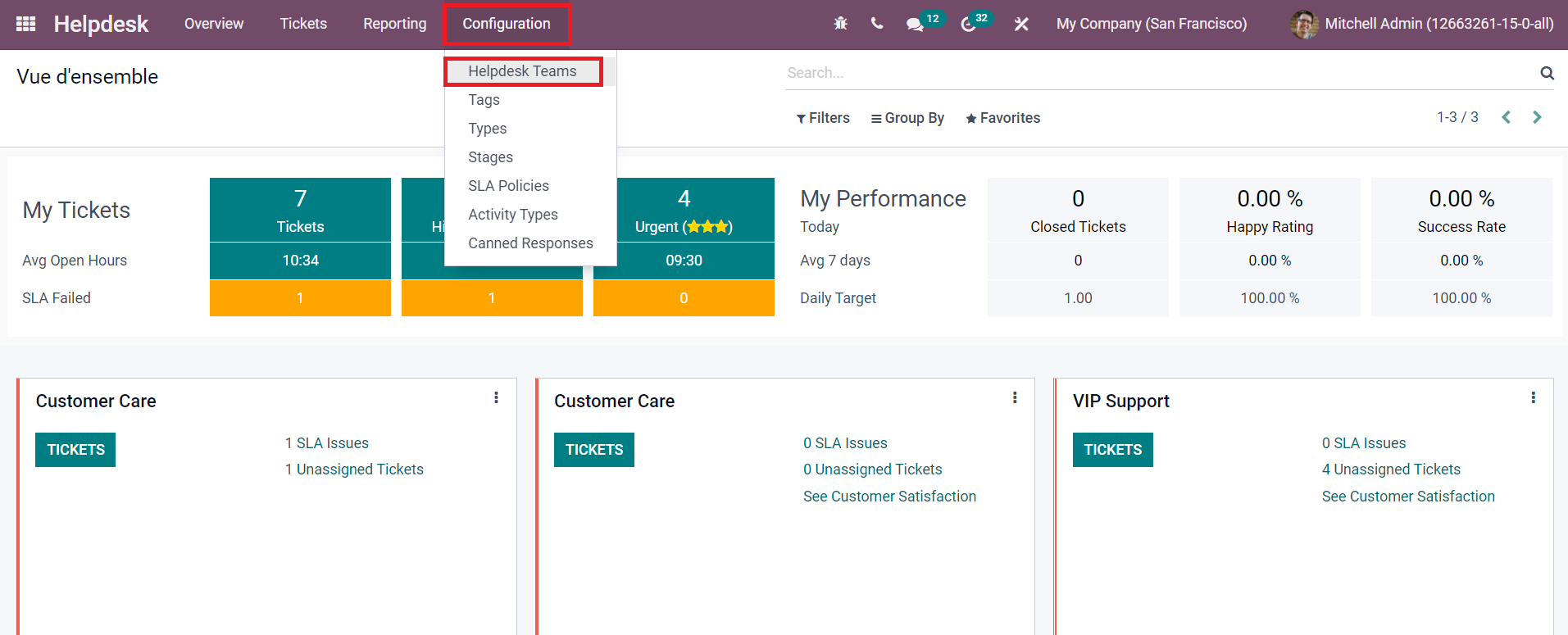Image resolution: width=1568 pixels, height=635 pixels.
Task: Open the Reporting menu
Action: click(395, 24)
